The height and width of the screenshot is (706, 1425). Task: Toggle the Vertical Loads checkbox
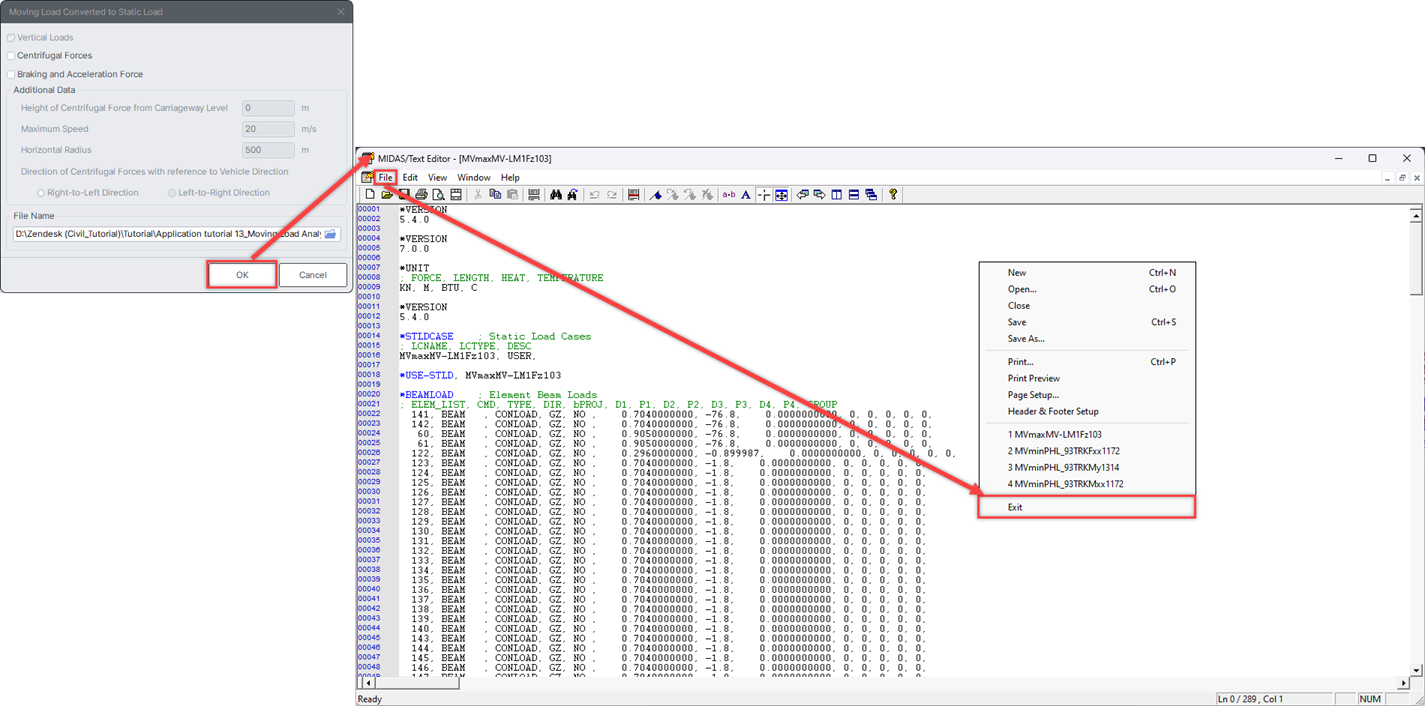(11, 38)
